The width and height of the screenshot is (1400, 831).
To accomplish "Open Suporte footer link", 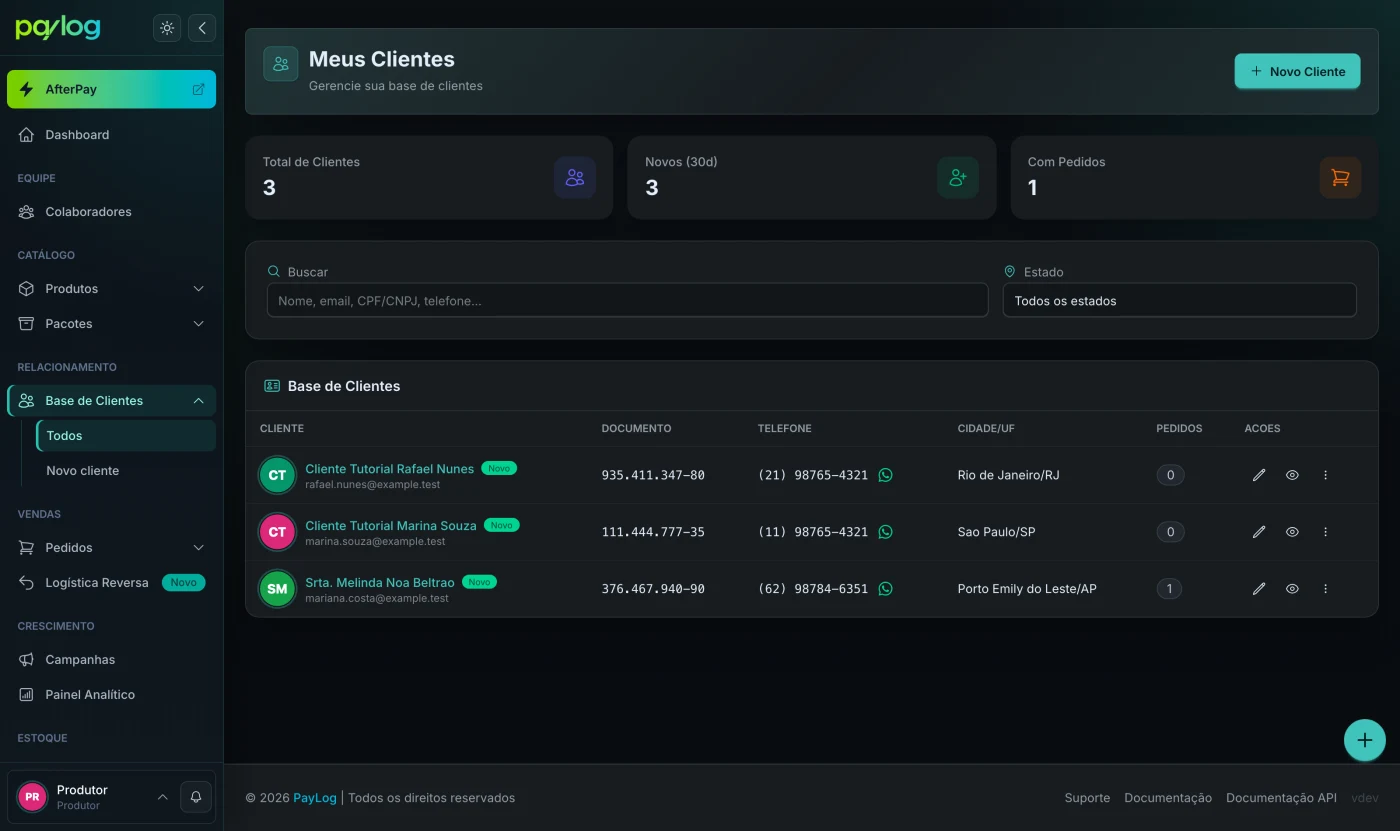I will [1087, 798].
